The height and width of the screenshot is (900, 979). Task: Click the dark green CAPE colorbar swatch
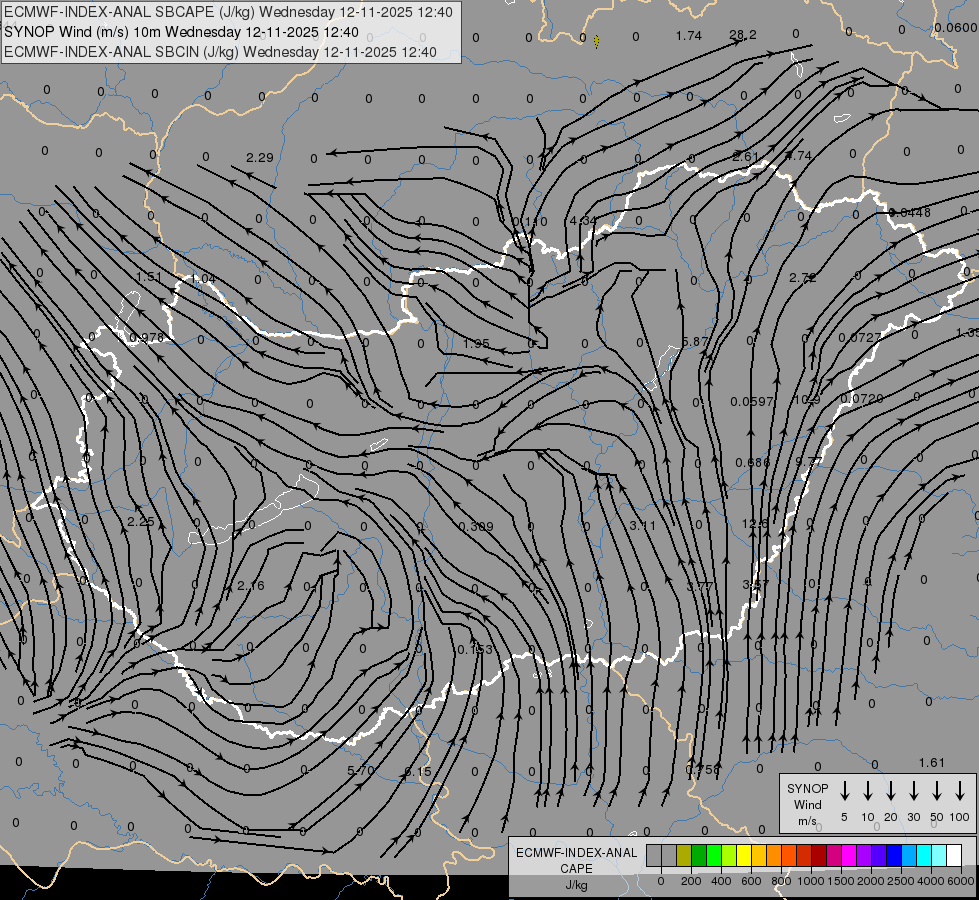pyautogui.click(x=699, y=855)
